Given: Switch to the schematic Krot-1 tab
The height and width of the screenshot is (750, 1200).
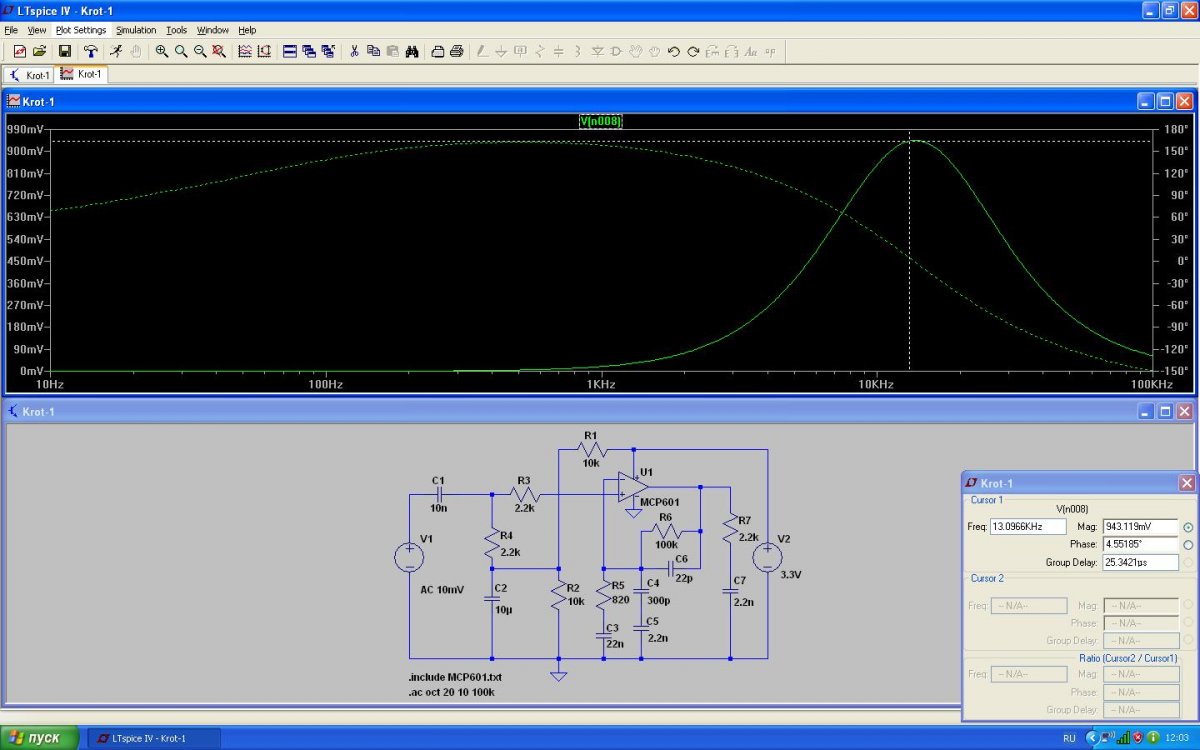Looking at the screenshot, I should click(x=29, y=75).
